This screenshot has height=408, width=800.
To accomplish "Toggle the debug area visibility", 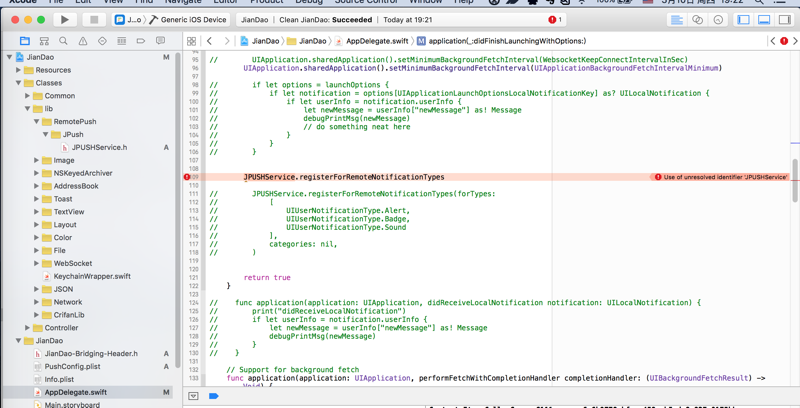I will point(764,20).
